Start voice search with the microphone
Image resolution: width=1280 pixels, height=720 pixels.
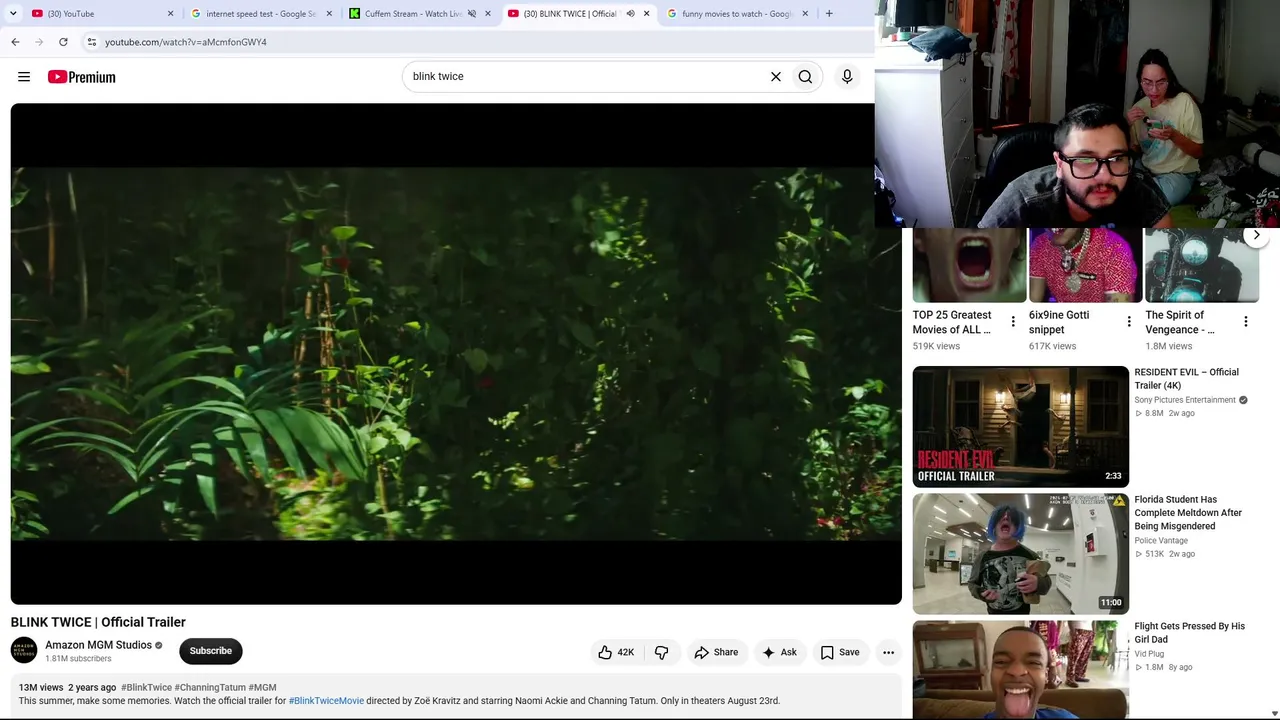point(847,76)
